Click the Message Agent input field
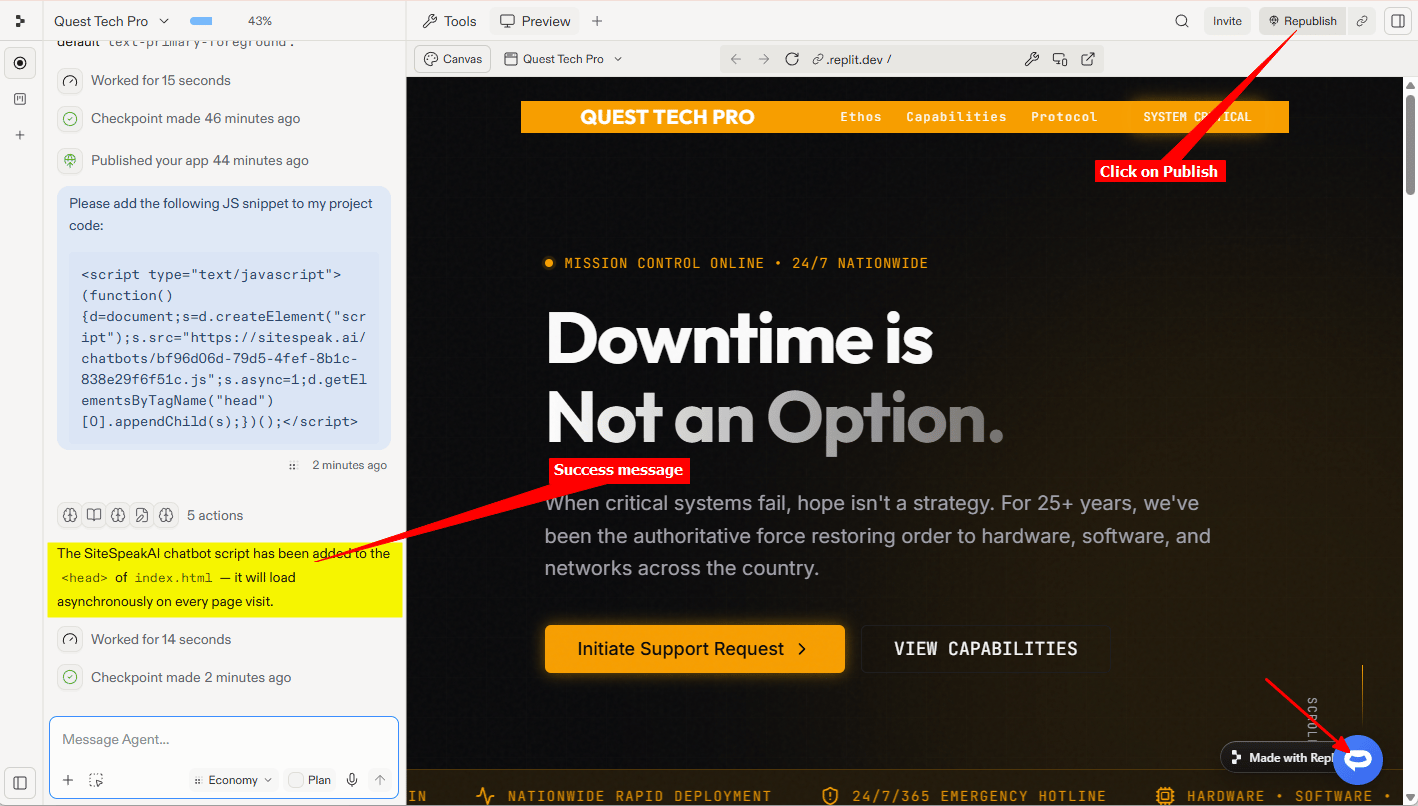This screenshot has height=806, width=1418. (224, 740)
